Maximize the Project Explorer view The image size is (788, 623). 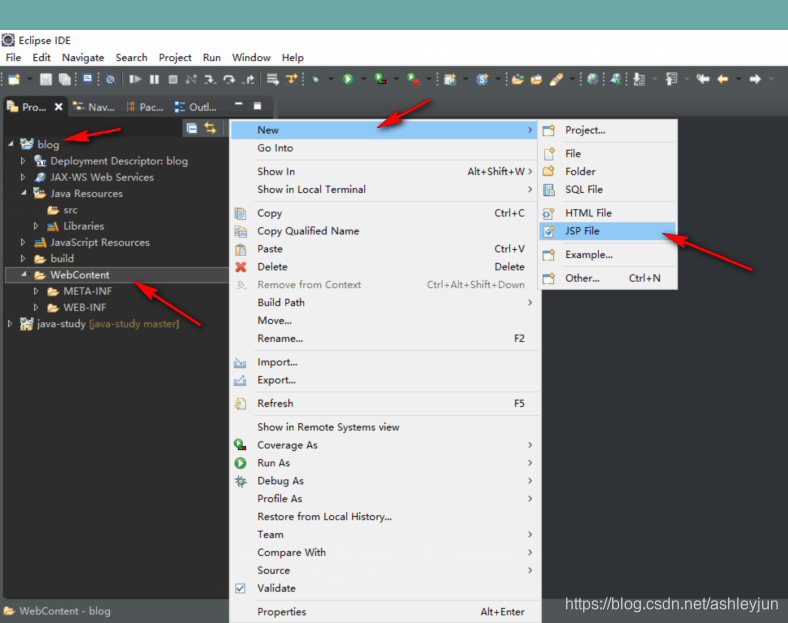(257, 106)
